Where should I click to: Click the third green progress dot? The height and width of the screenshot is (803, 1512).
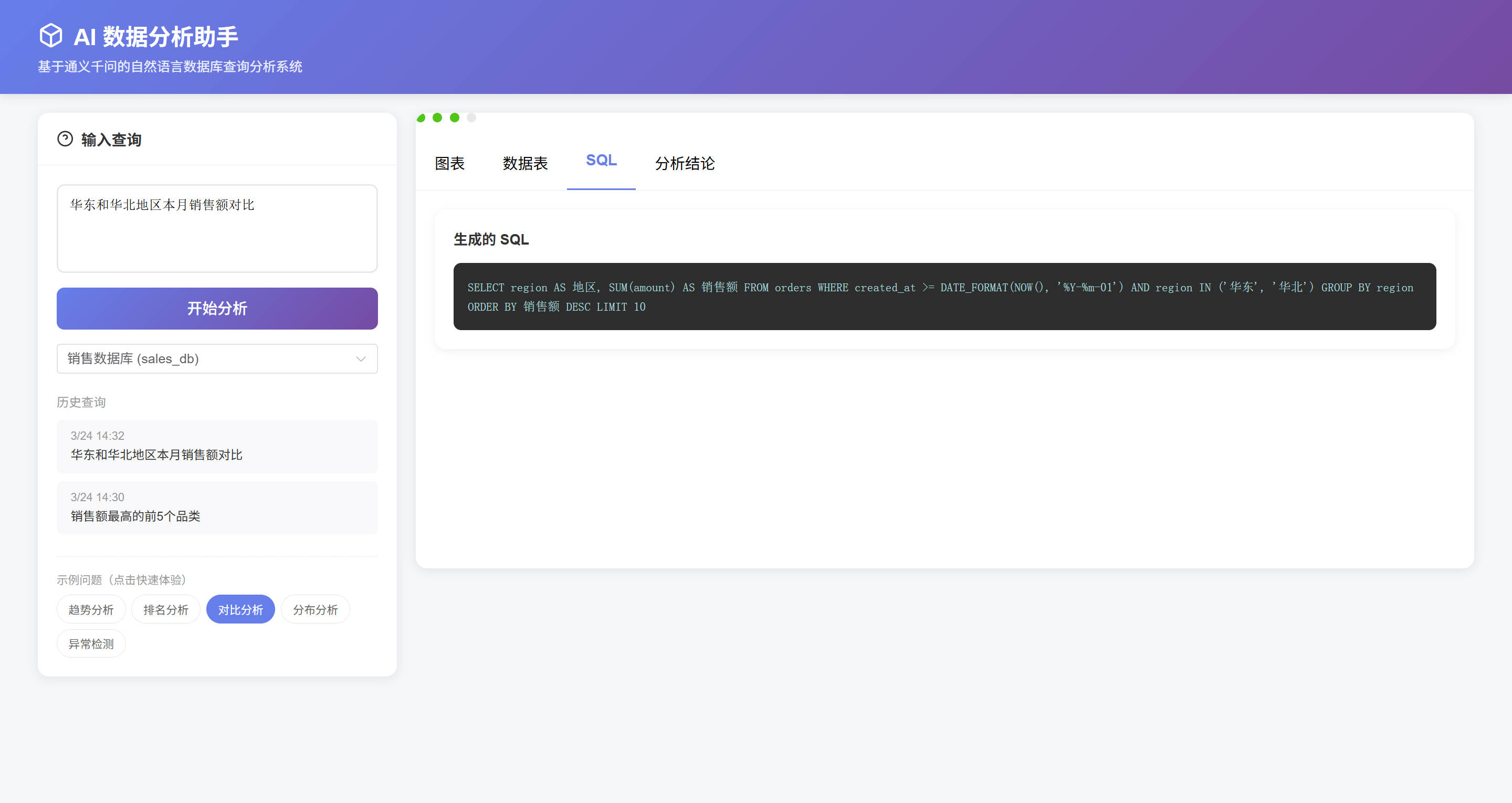point(454,118)
